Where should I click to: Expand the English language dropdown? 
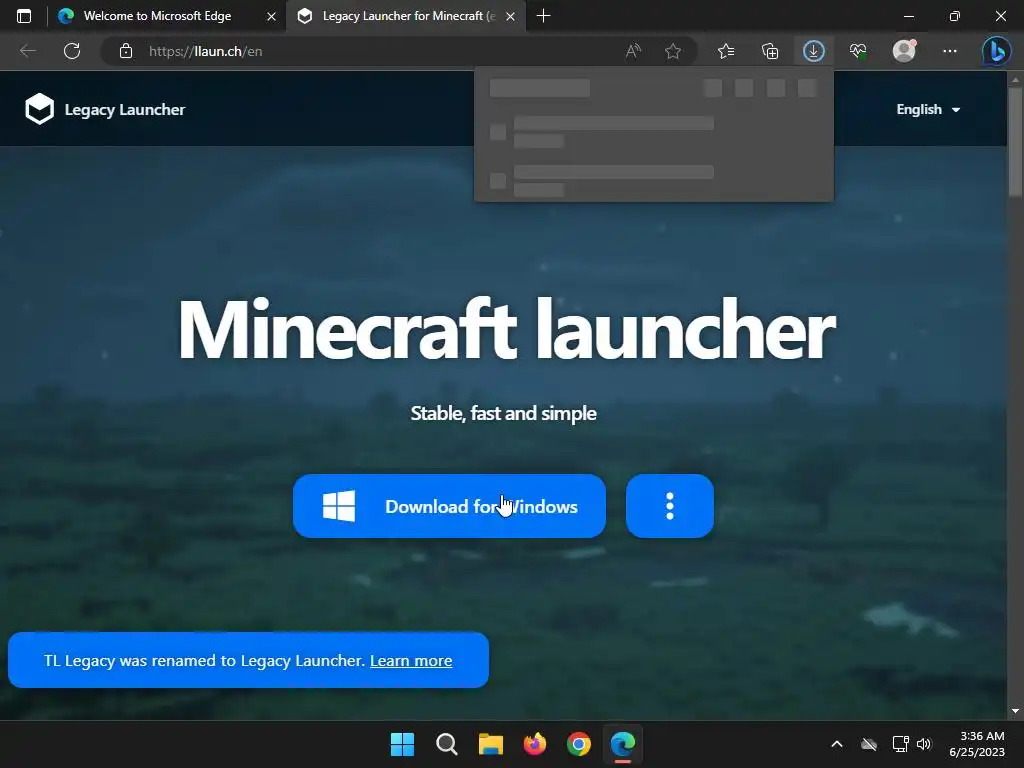pos(928,109)
